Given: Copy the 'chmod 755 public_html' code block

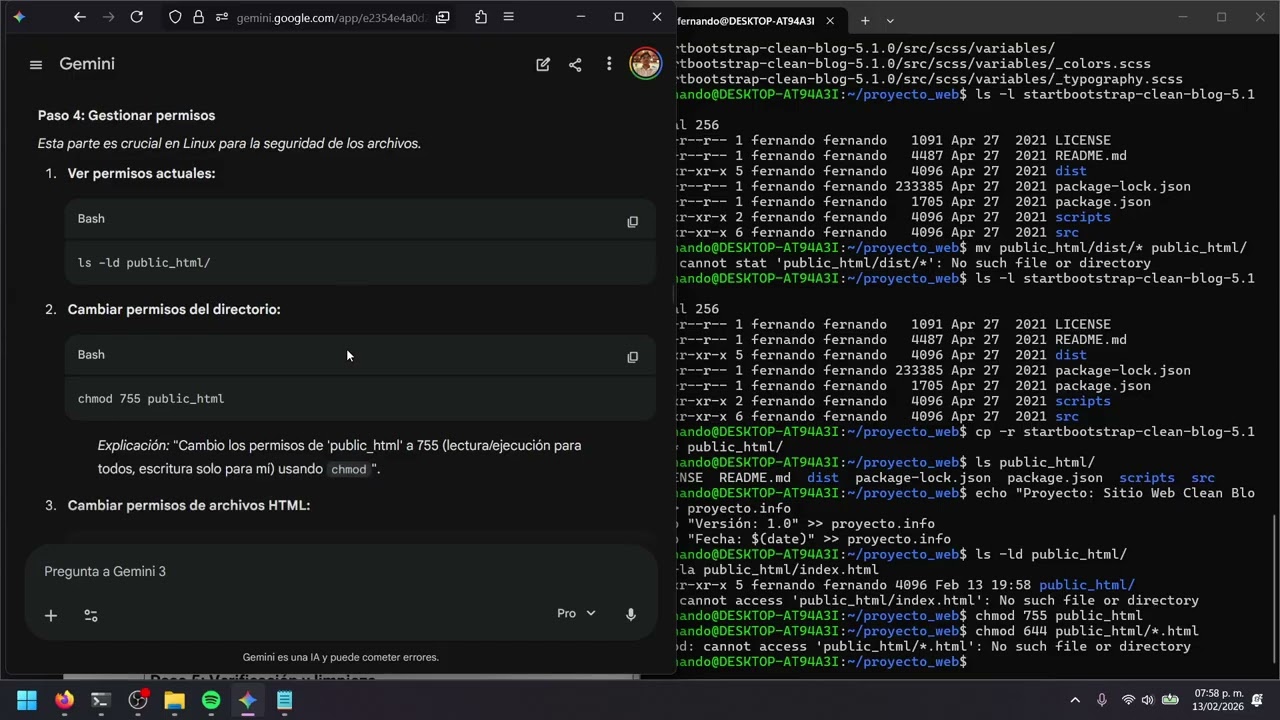Looking at the screenshot, I should point(632,357).
